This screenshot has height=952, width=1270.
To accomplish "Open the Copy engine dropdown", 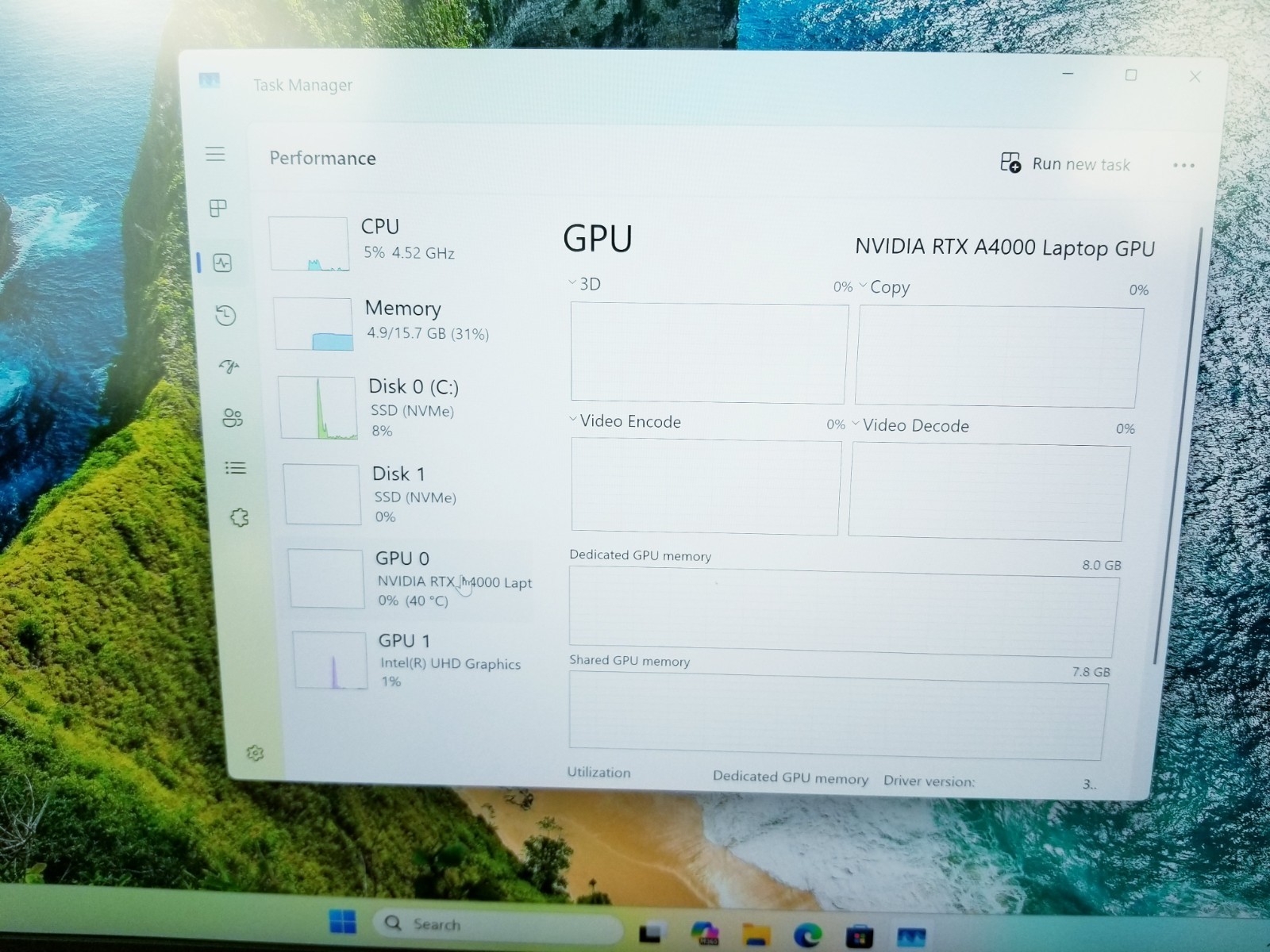I will coord(863,285).
